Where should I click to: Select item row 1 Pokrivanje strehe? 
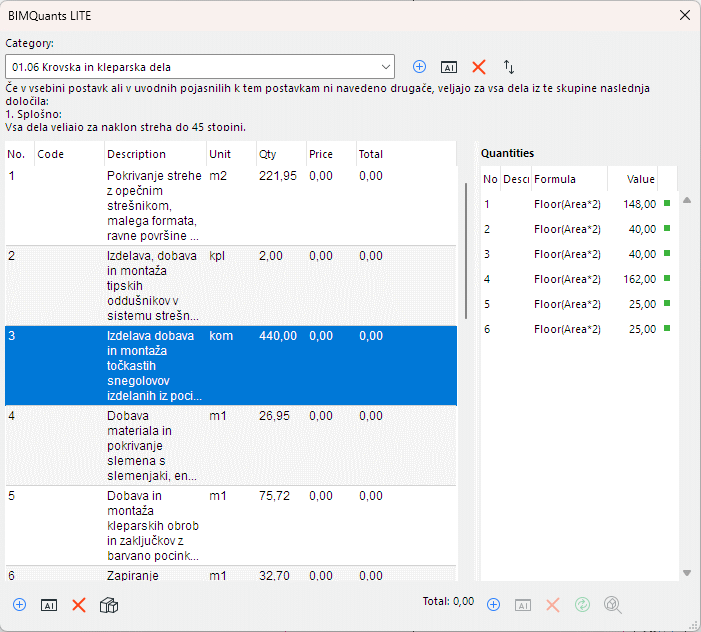[x=231, y=206]
